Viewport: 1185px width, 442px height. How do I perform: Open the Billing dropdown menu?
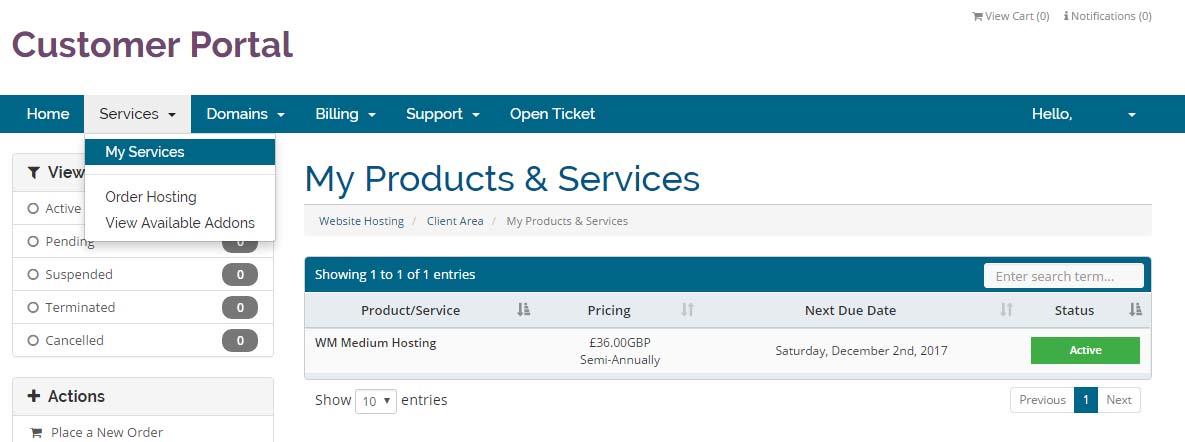345,114
